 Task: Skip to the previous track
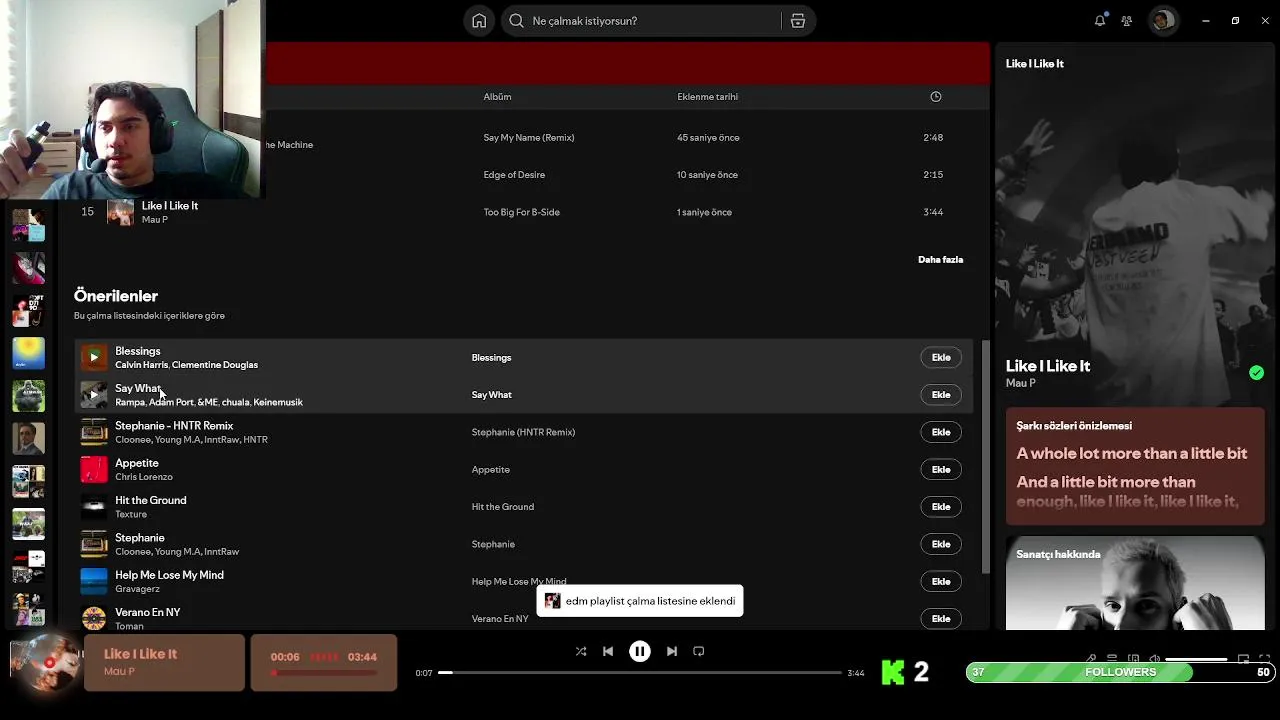pyautogui.click(x=608, y=651)
